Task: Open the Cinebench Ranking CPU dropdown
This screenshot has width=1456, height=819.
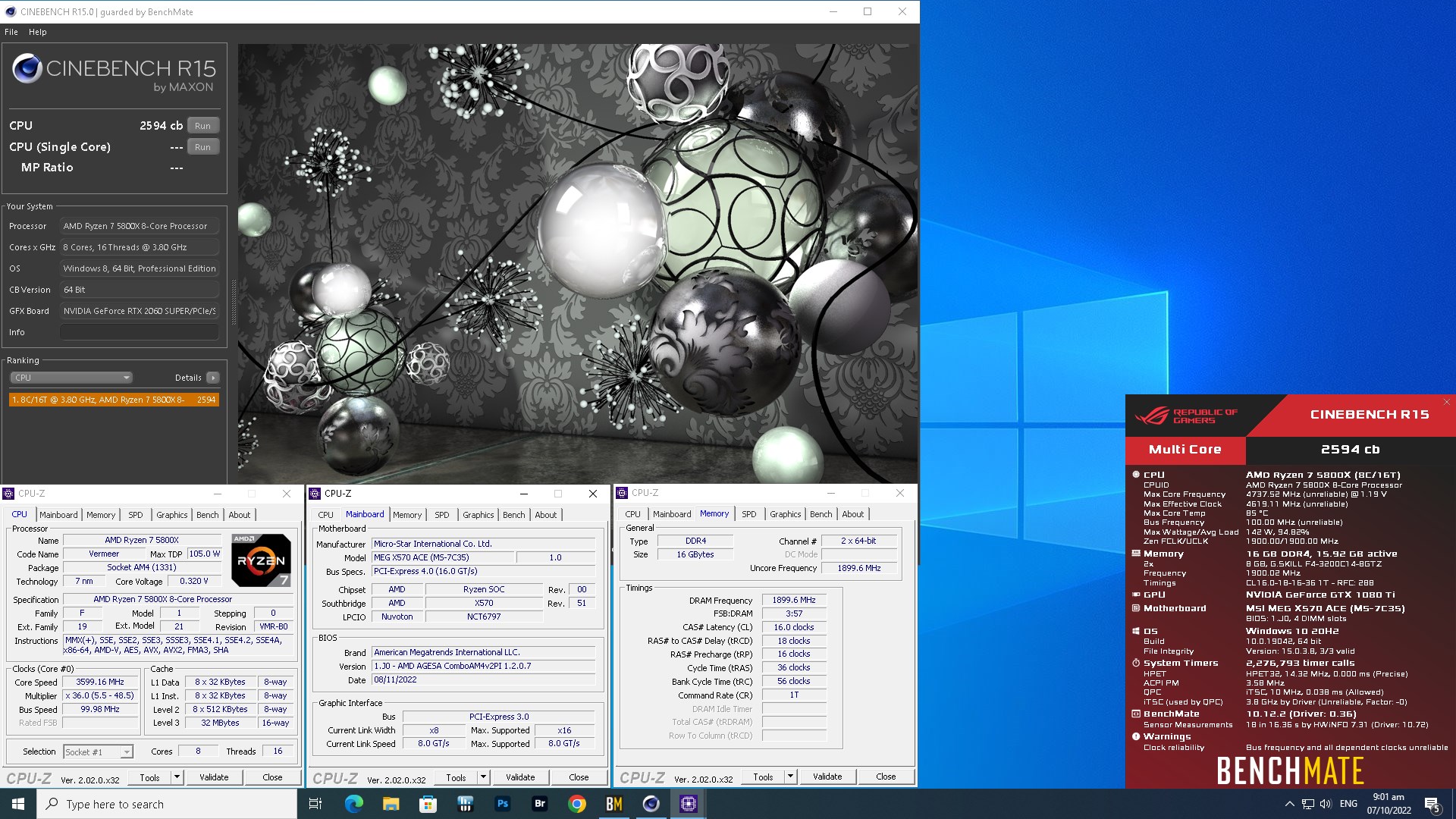Action: (71, 378)
